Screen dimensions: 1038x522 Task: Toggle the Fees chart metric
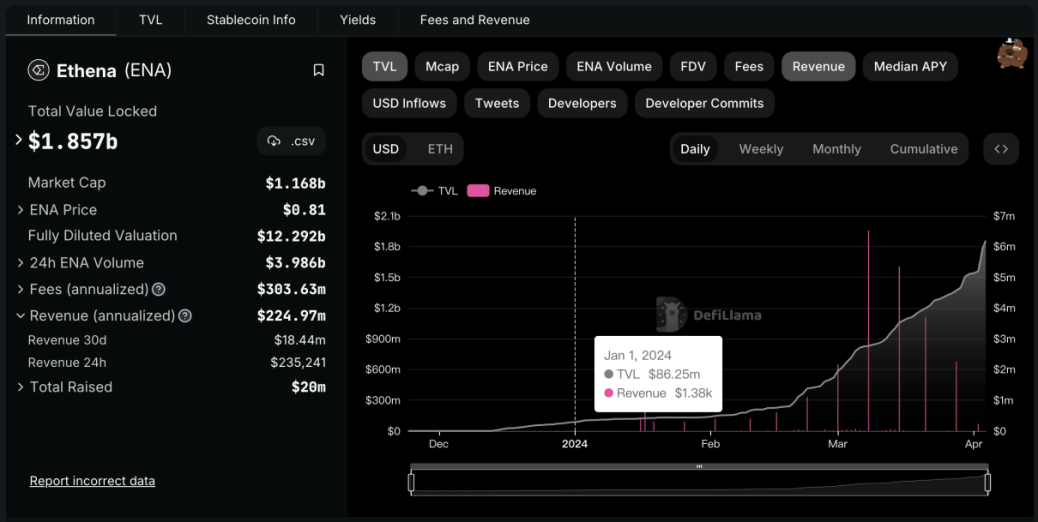pos(749,66)
